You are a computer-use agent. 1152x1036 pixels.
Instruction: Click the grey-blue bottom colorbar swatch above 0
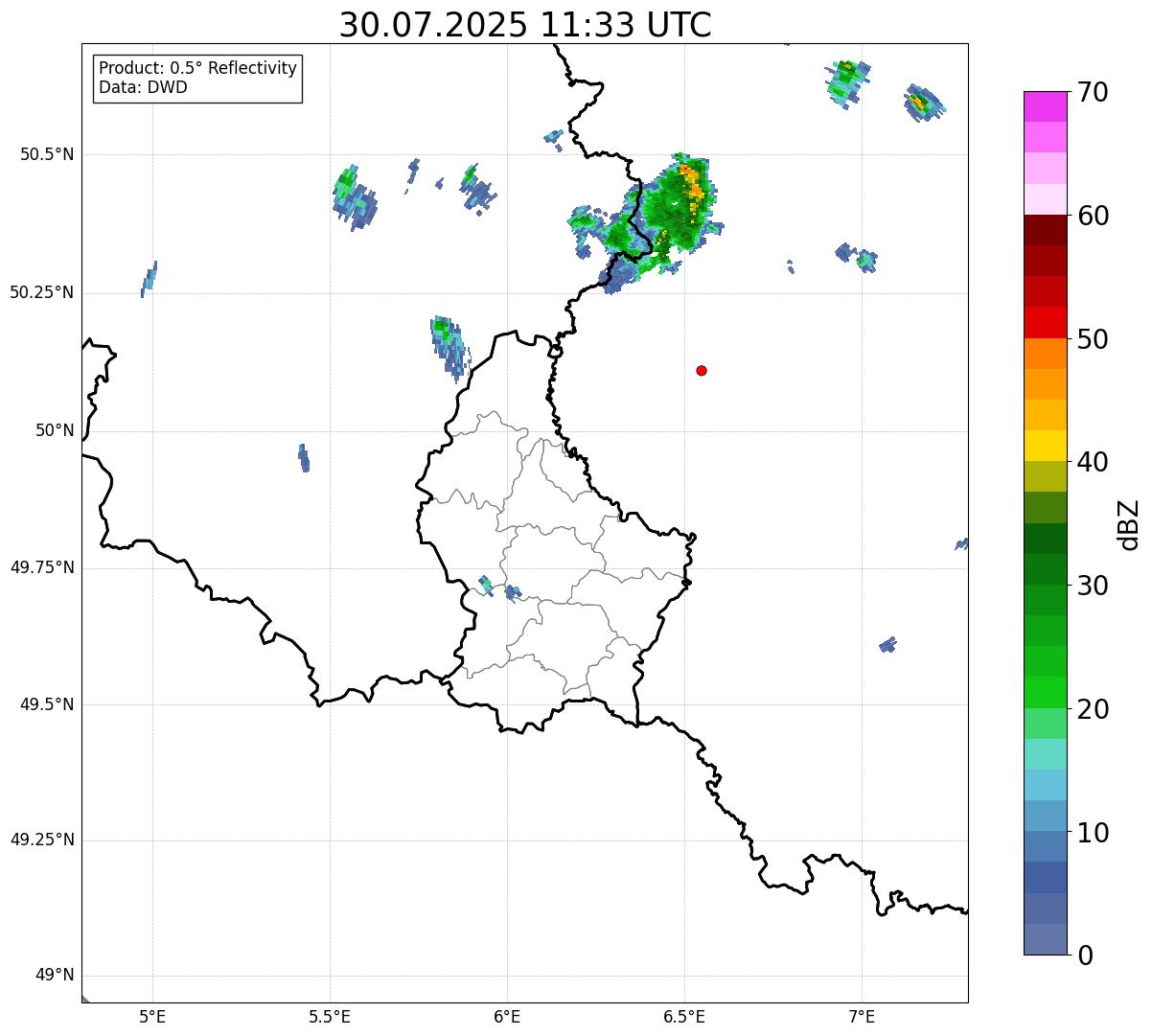pyautogui.click(x=1045, y=939)
